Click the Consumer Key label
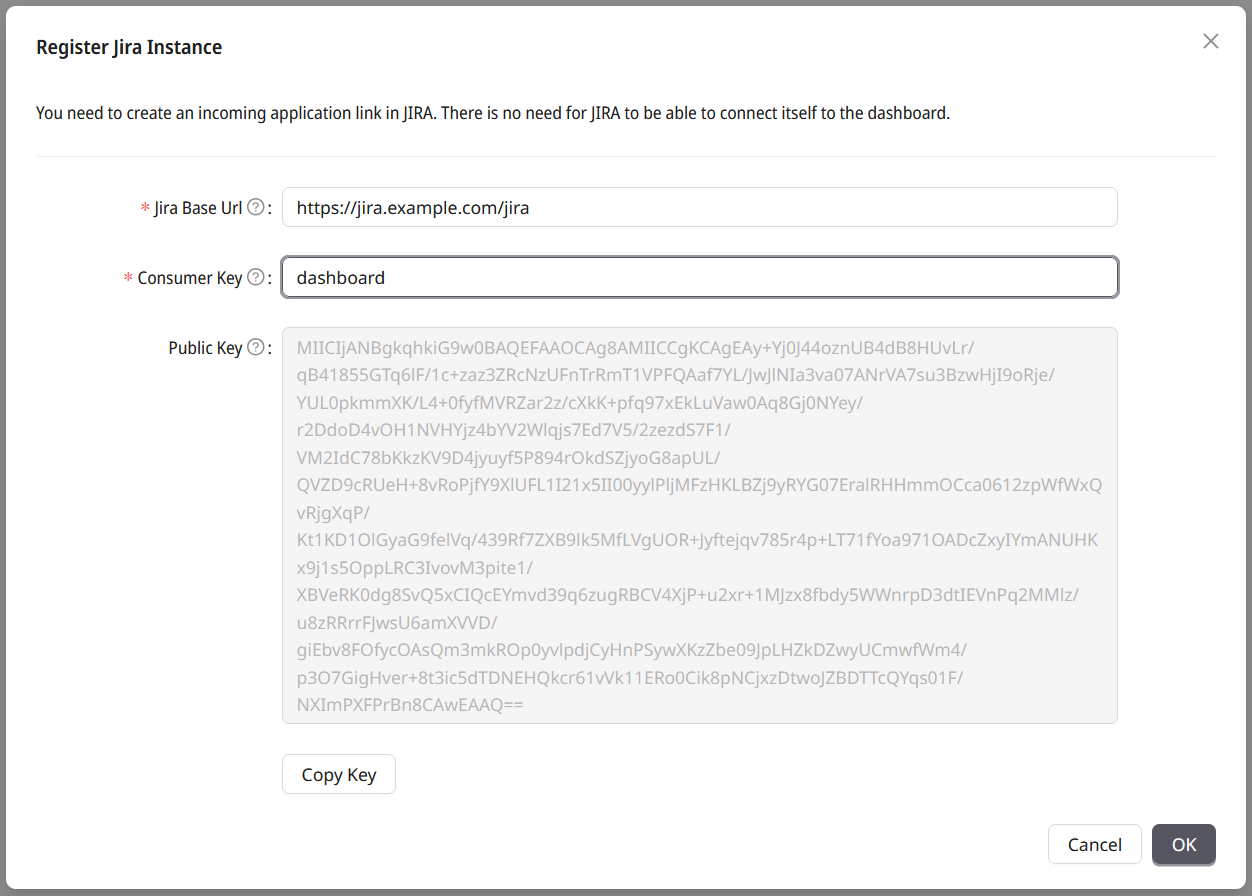 [x=190, y=278]
